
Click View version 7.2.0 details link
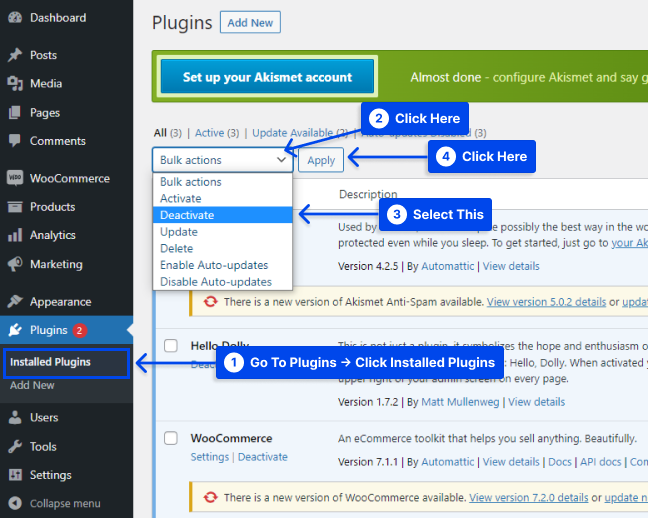pos(529,497)
